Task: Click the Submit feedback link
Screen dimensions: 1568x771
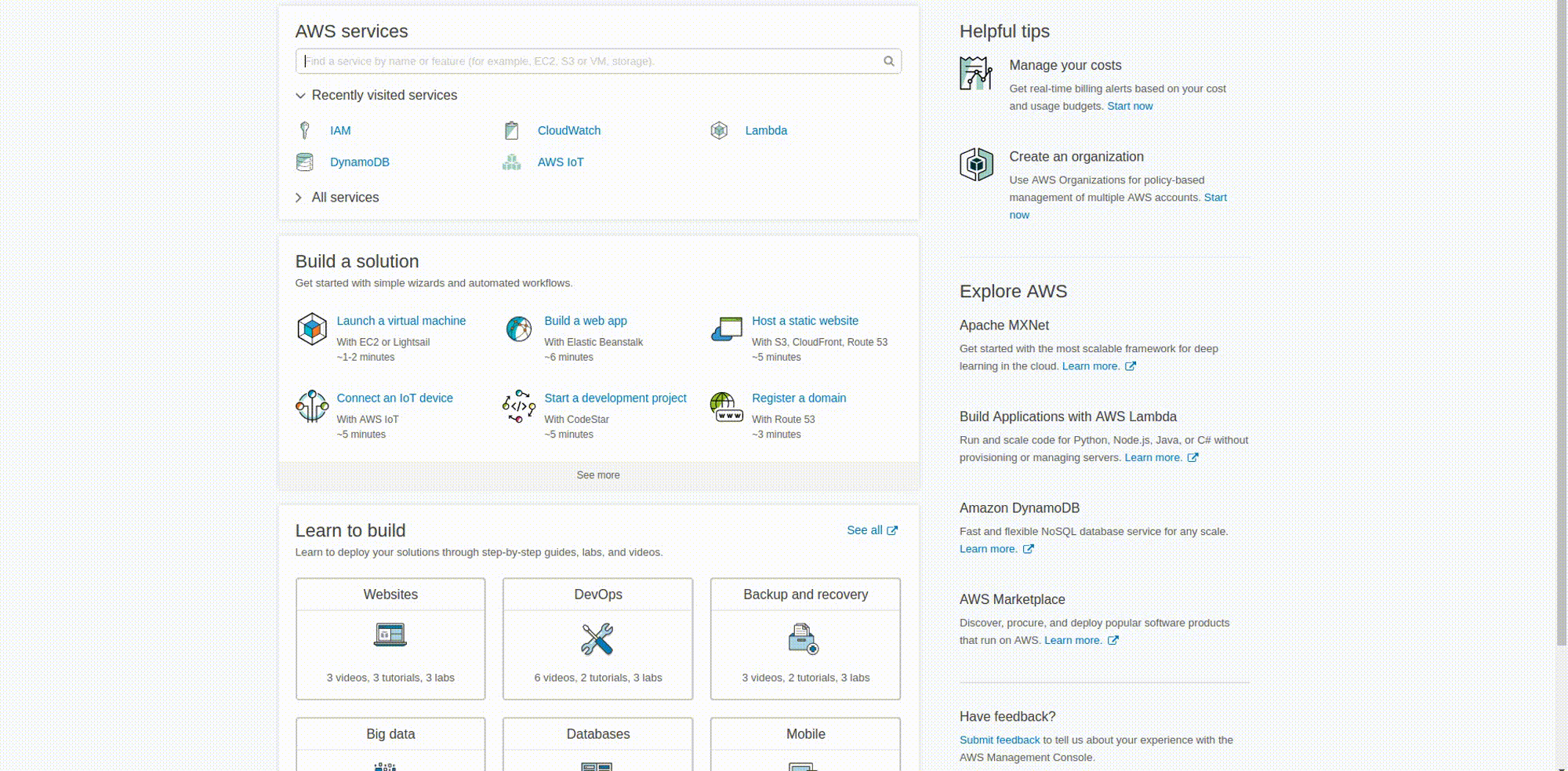Action: 1000,740
